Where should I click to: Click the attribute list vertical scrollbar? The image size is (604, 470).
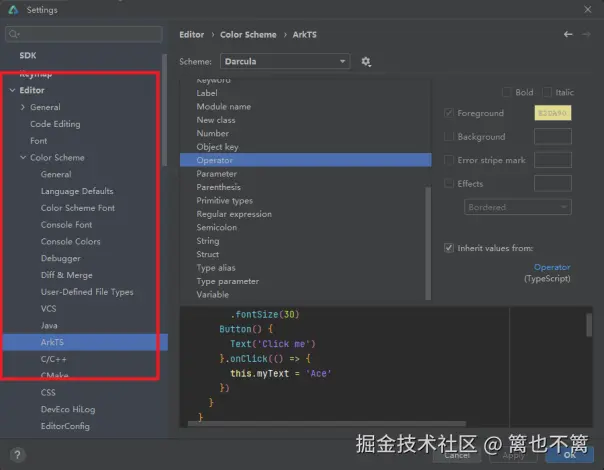428,243
